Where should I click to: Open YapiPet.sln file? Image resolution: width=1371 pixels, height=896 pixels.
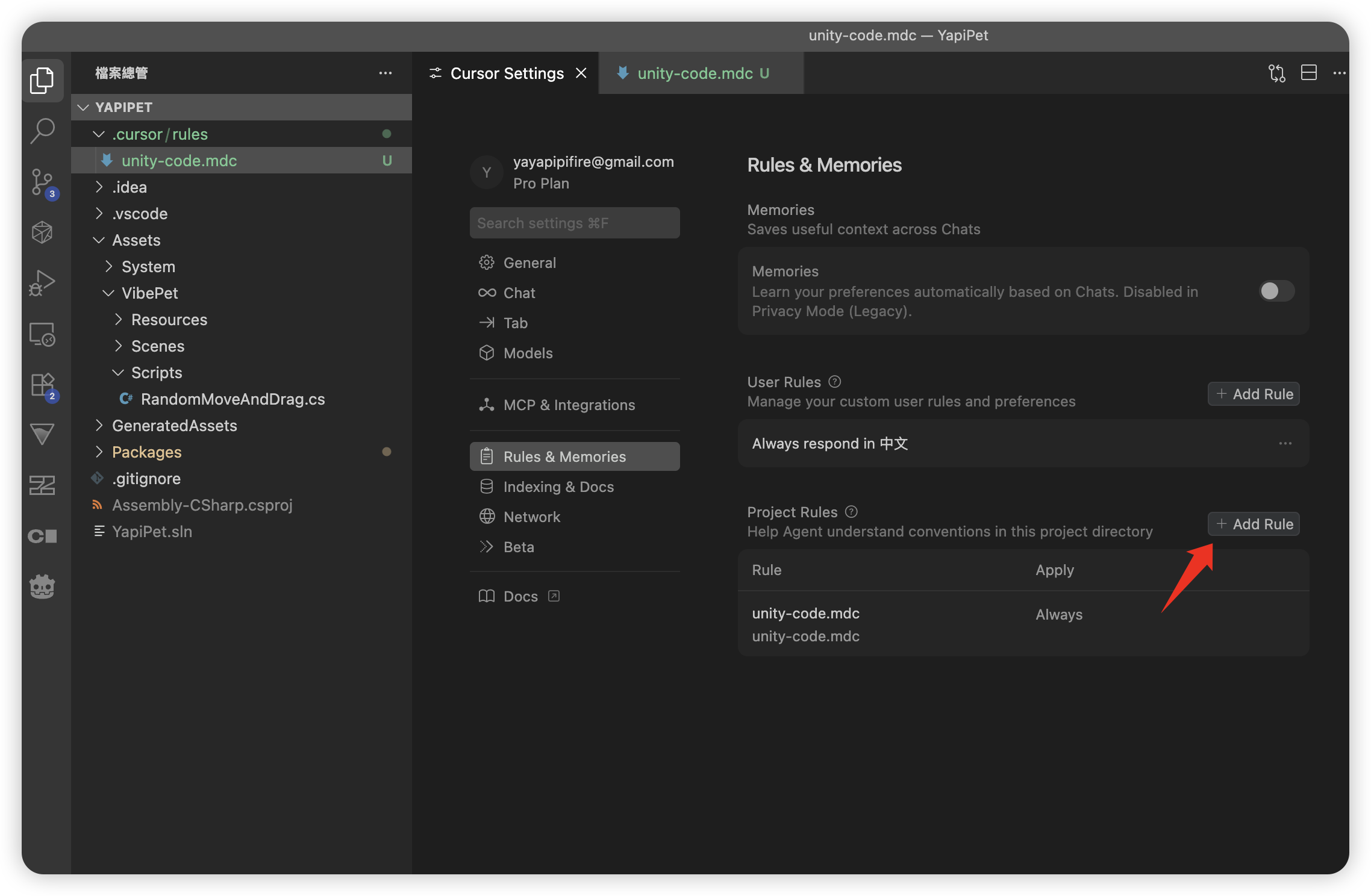pyautogui.click(x=242, y=531)
